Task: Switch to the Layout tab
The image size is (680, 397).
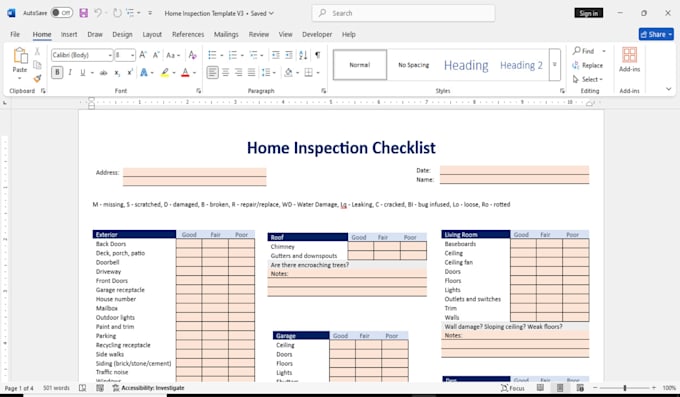Action: click(x=152, y=34)
